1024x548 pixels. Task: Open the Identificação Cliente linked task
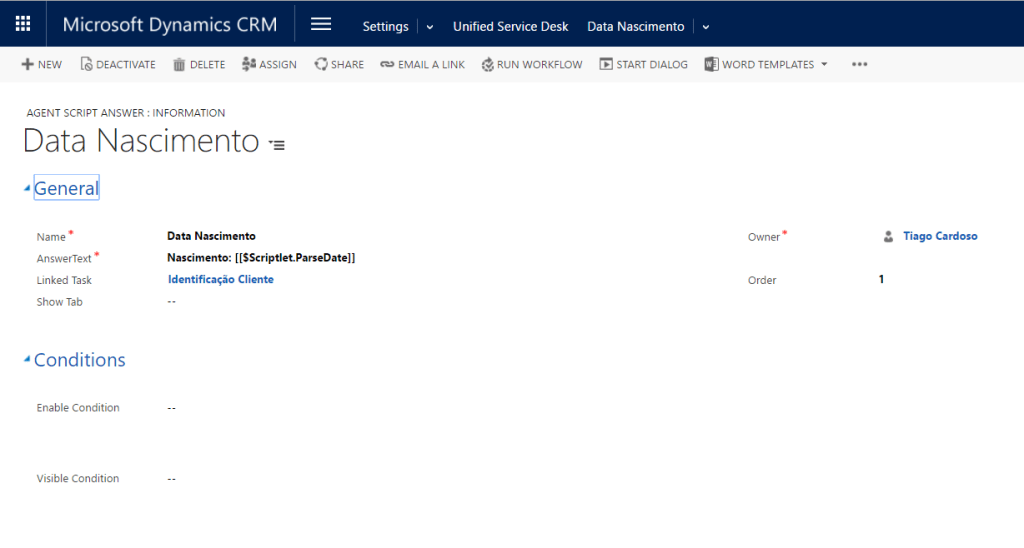point(220,280)
